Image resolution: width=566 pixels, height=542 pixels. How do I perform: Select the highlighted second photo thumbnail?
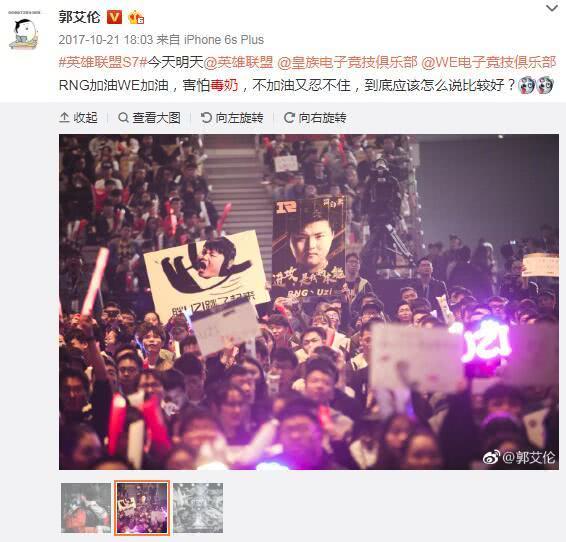tap(142, 508)
